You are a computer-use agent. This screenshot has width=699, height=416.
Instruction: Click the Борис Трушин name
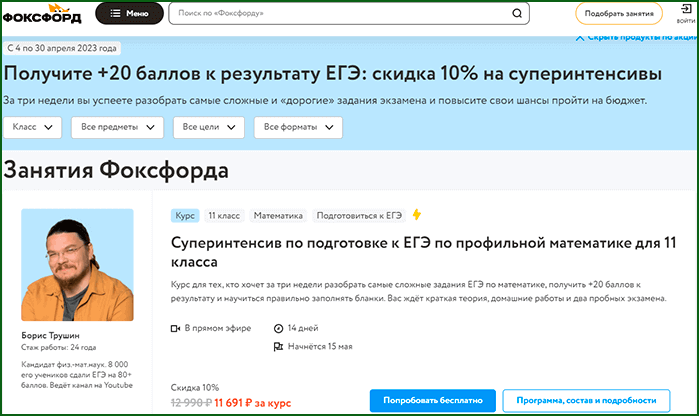coord(50,335)
